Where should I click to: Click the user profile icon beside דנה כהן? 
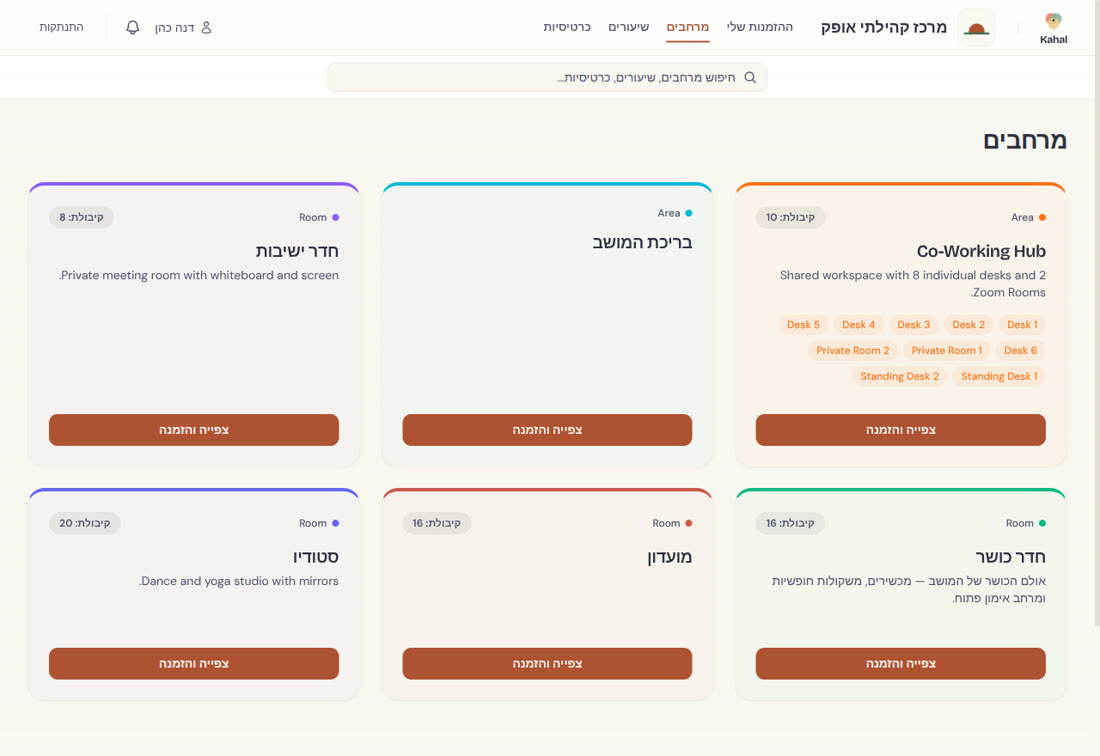tap(206, 27)
